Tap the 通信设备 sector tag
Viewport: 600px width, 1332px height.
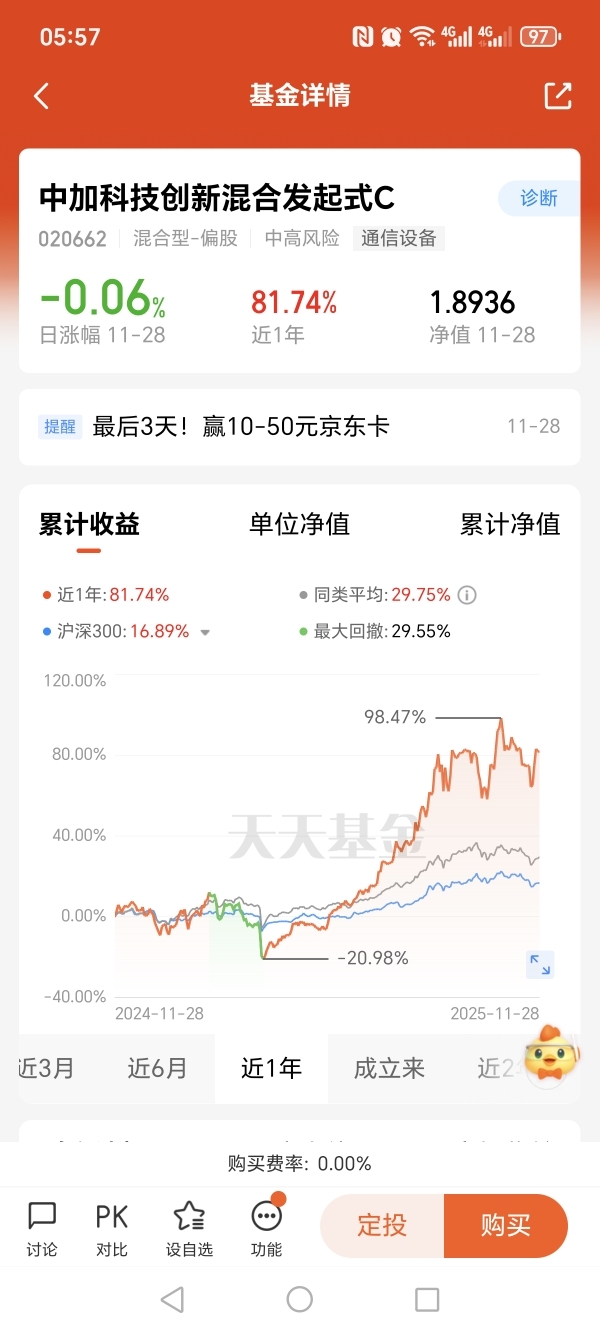399,238
